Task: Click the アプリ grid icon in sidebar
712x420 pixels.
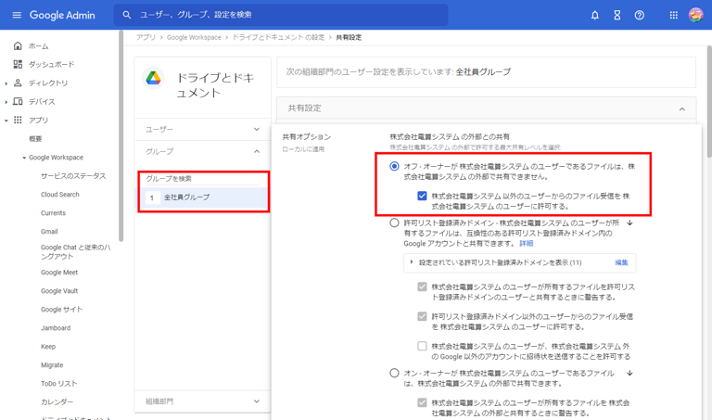Action: [x=18, y=120]
